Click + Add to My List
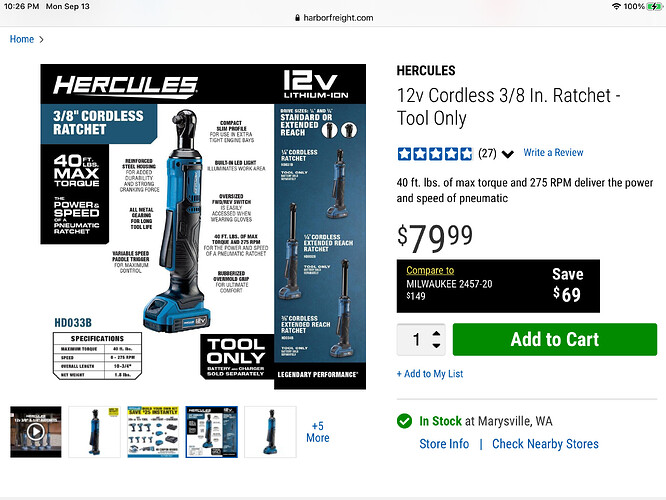Screen dimensions: 666x500 point(430,374)
